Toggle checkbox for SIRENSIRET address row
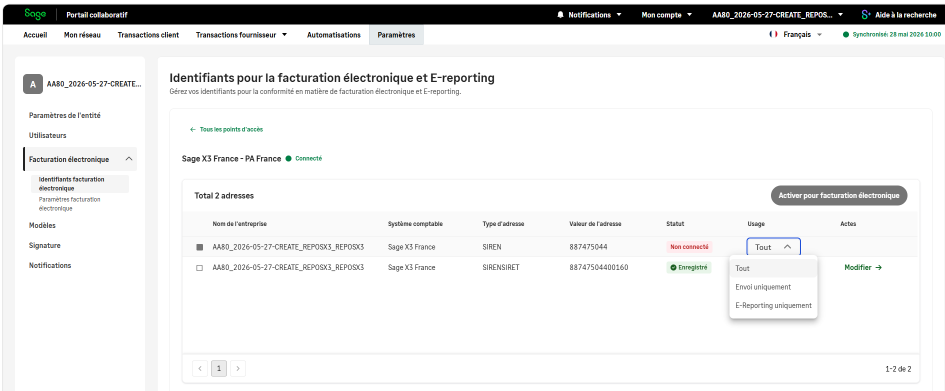This screenshot has height=391, width=945. [199, 267]
